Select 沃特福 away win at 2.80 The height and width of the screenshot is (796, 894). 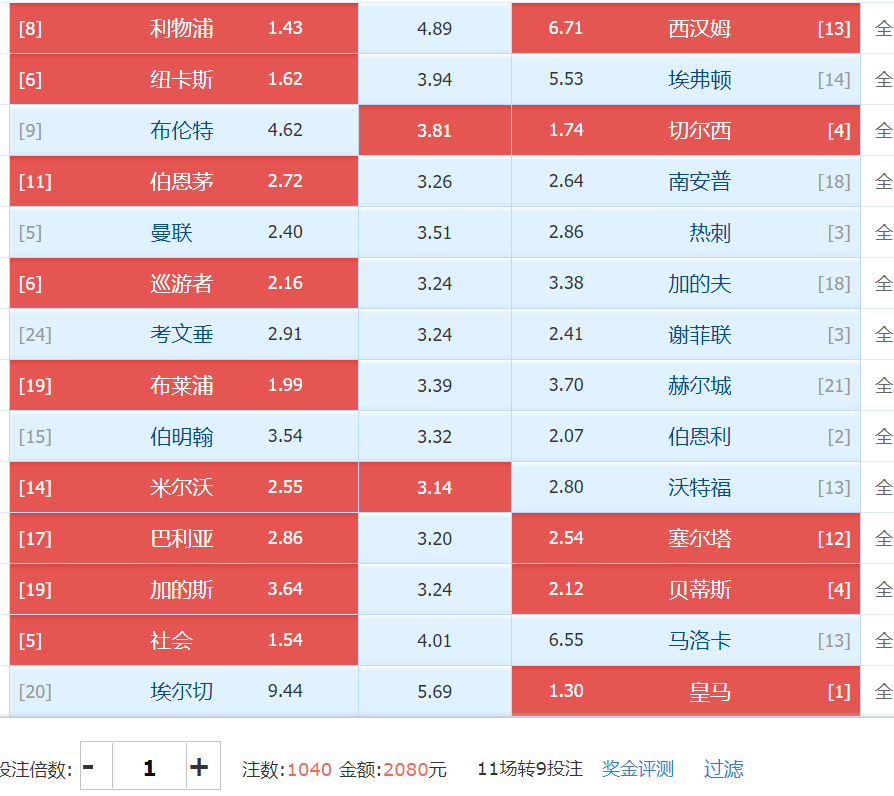686,488
